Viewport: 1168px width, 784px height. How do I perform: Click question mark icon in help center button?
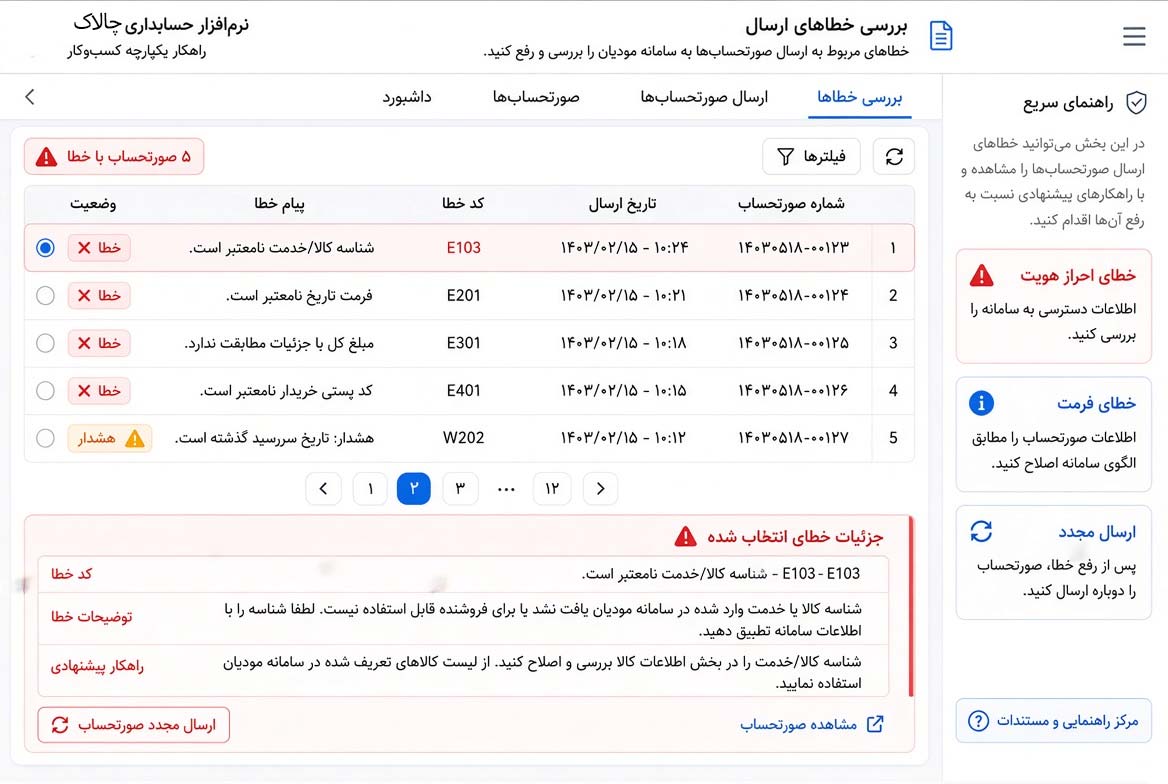tap(978, 721)
